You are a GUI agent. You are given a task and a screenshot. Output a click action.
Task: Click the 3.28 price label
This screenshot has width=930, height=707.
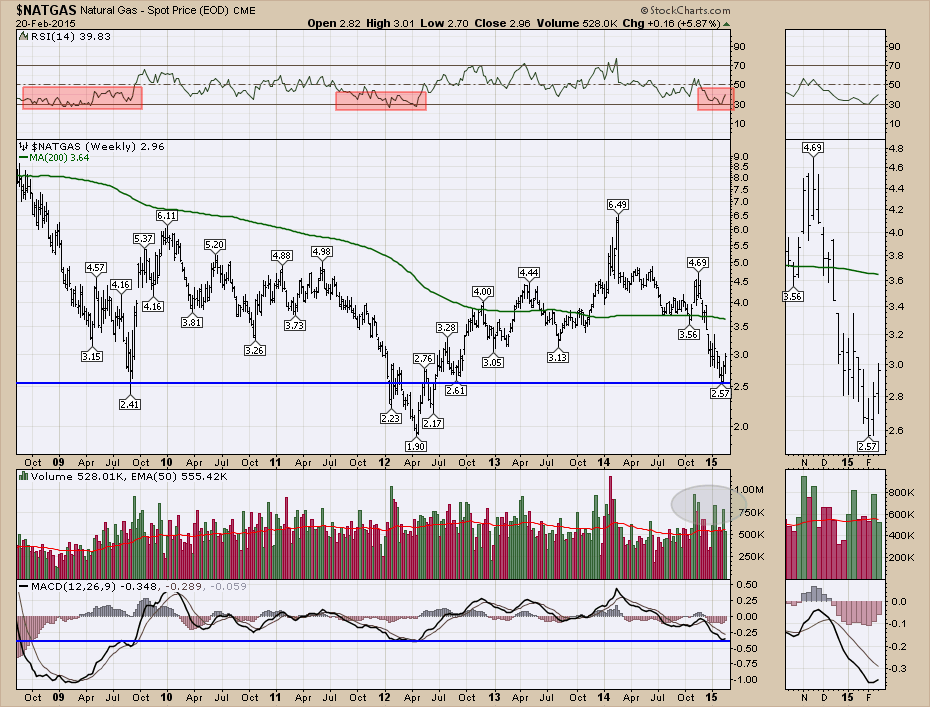click(446, 327)
